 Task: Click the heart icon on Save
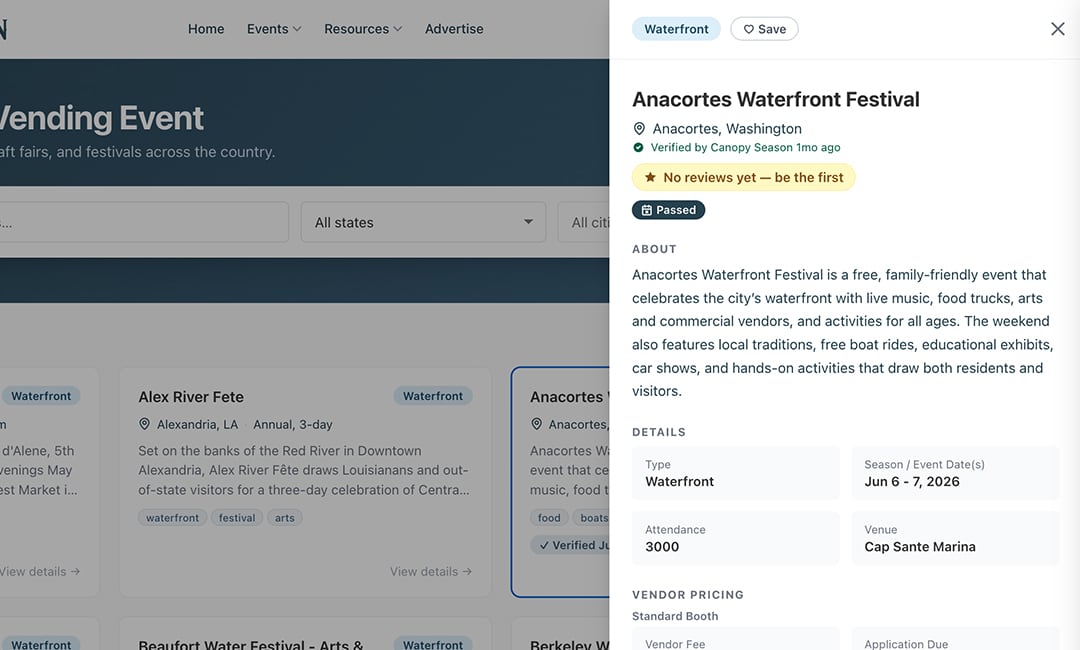coord(749,29)
